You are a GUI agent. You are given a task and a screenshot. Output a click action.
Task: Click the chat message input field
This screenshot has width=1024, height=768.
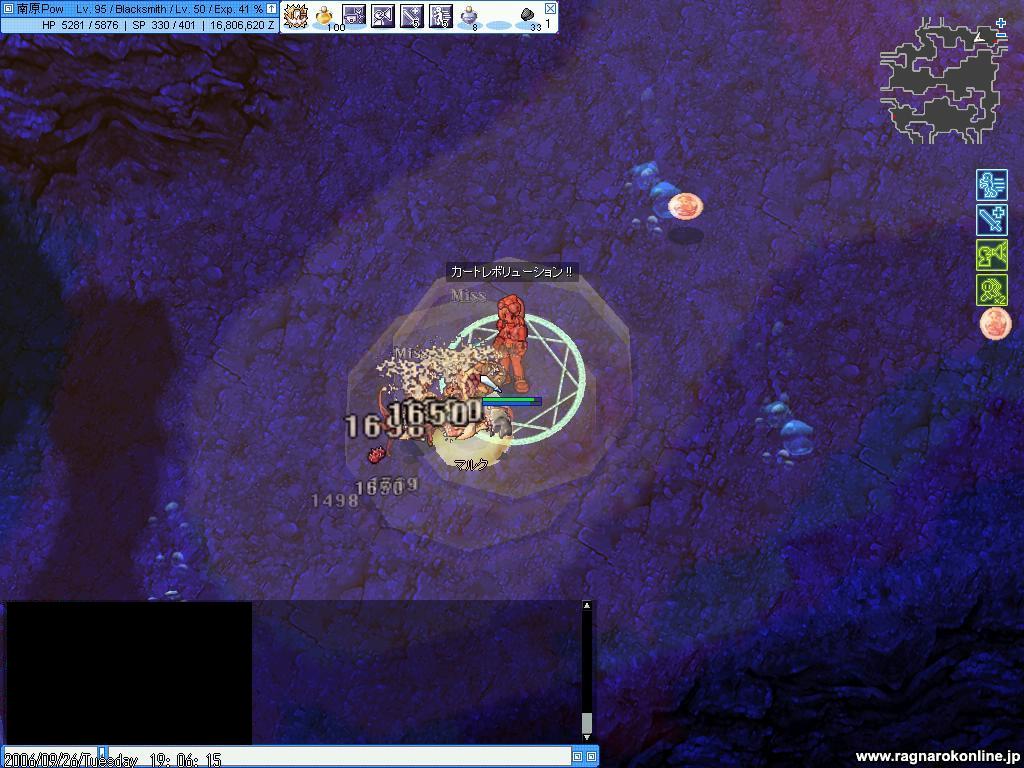pyautogui.click(x=339, y=756)
